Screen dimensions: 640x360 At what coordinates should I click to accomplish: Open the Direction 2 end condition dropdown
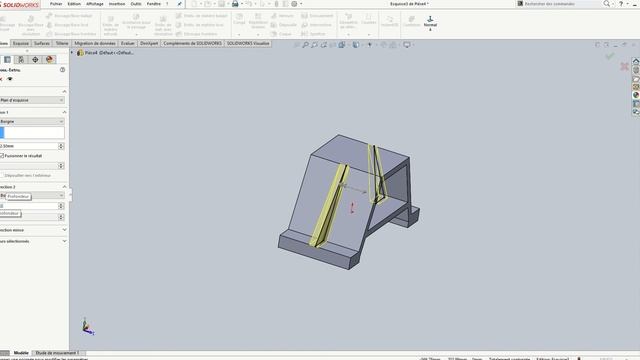click(32, 196)
